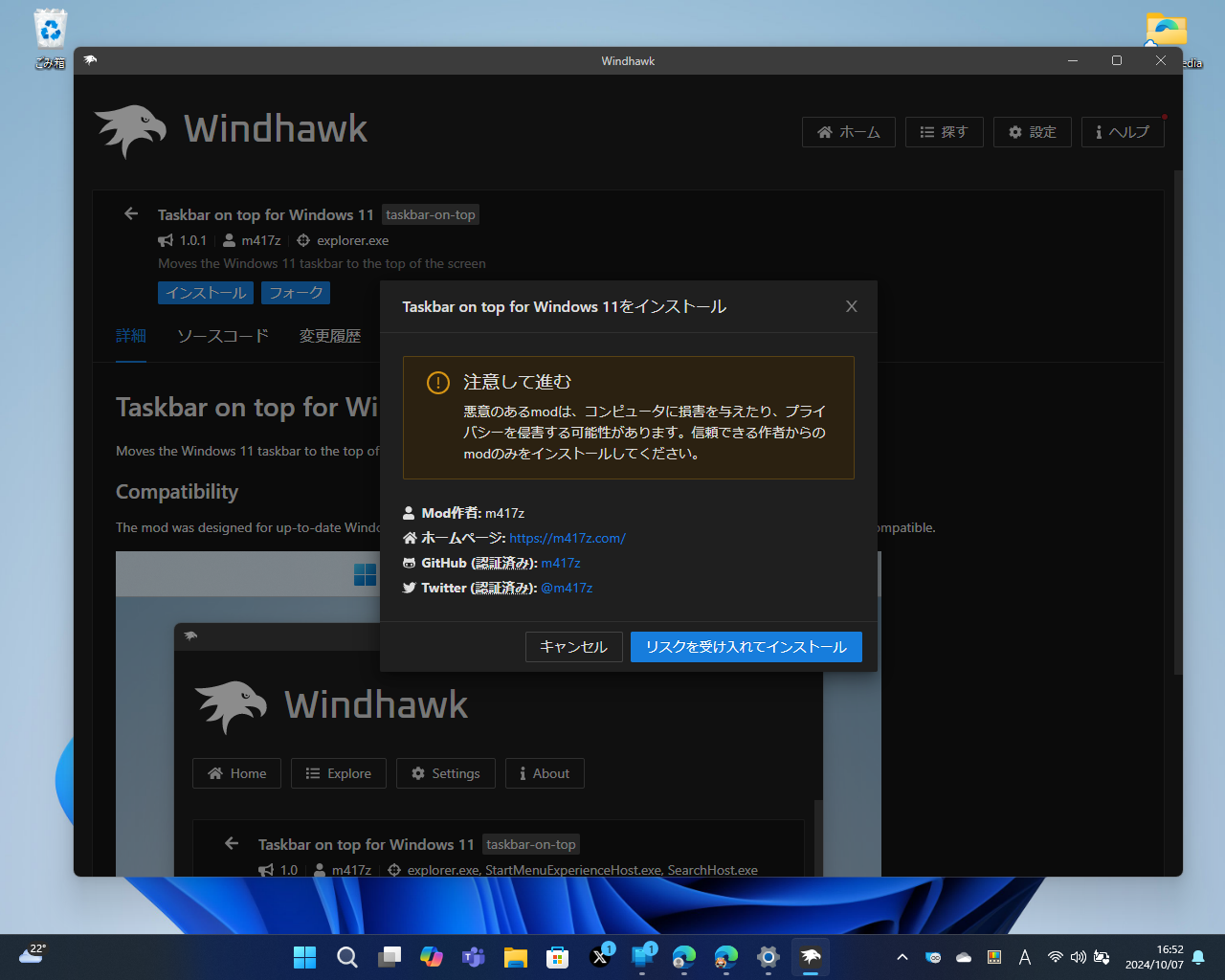Click the blue インストール button
The height and width of the screenshot is (980, 1225).
(x=206, y=293)
